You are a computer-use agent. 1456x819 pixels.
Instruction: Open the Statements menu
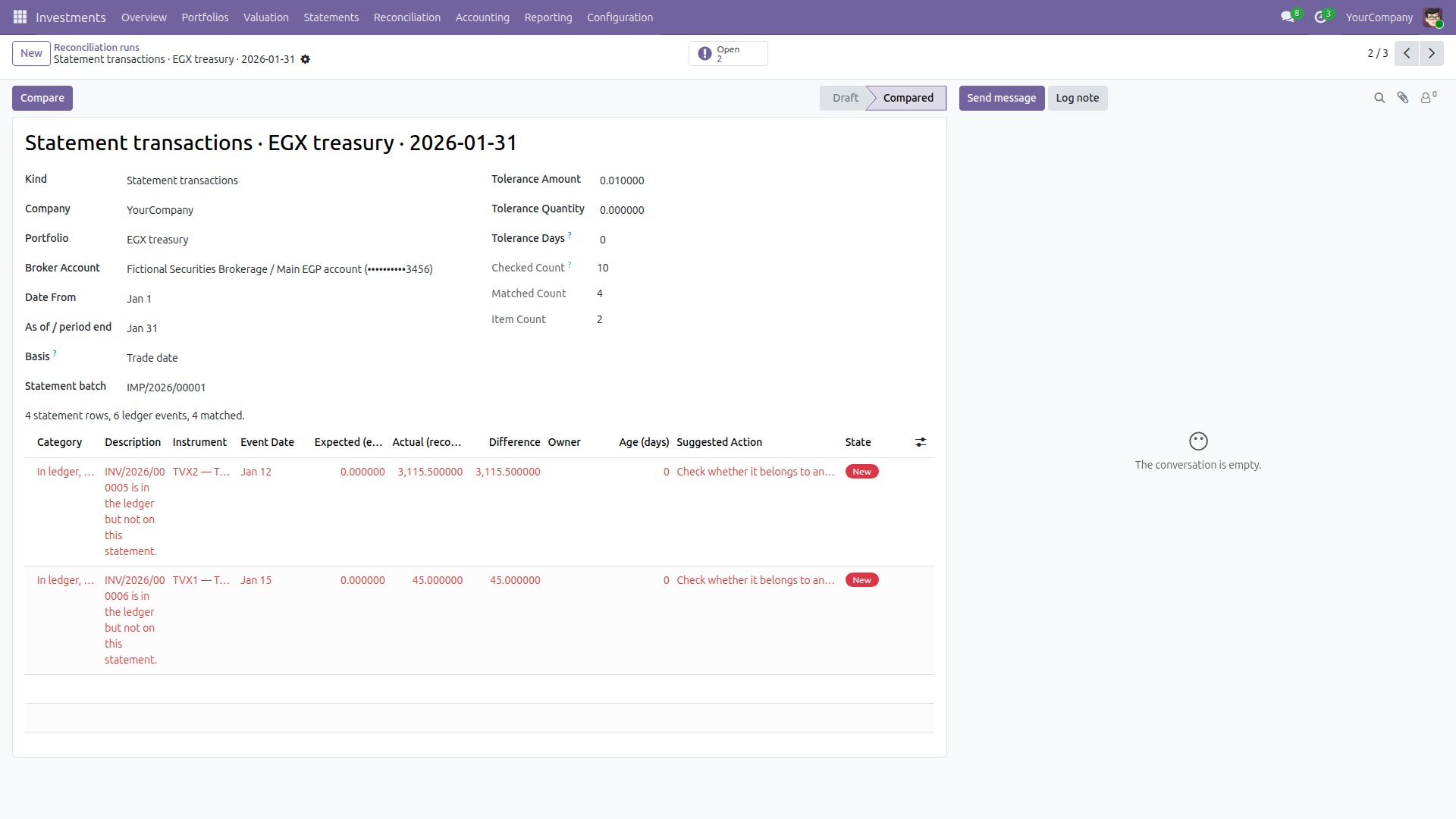pos(331,17)
